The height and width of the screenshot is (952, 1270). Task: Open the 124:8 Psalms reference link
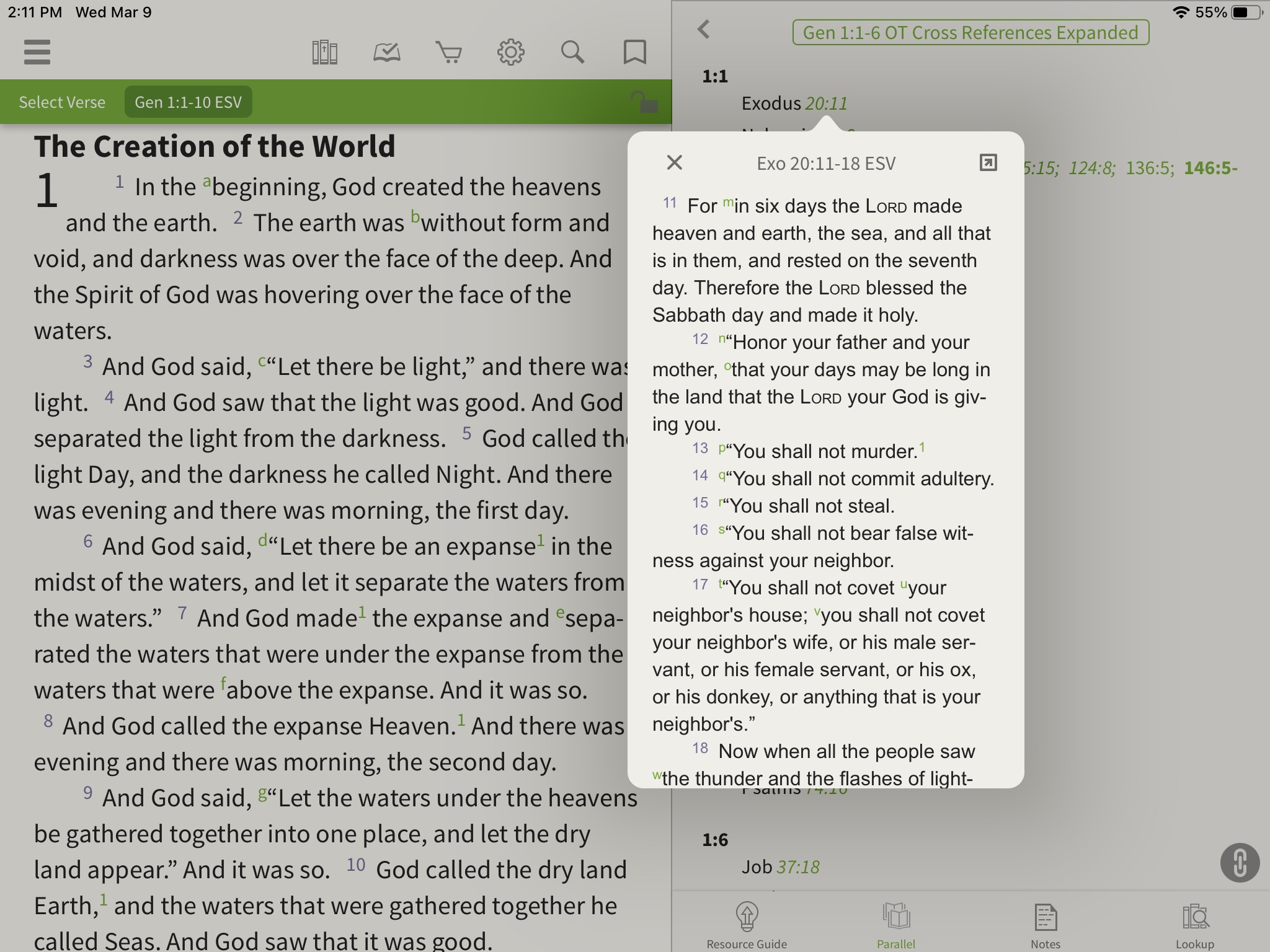point(1091,168)
